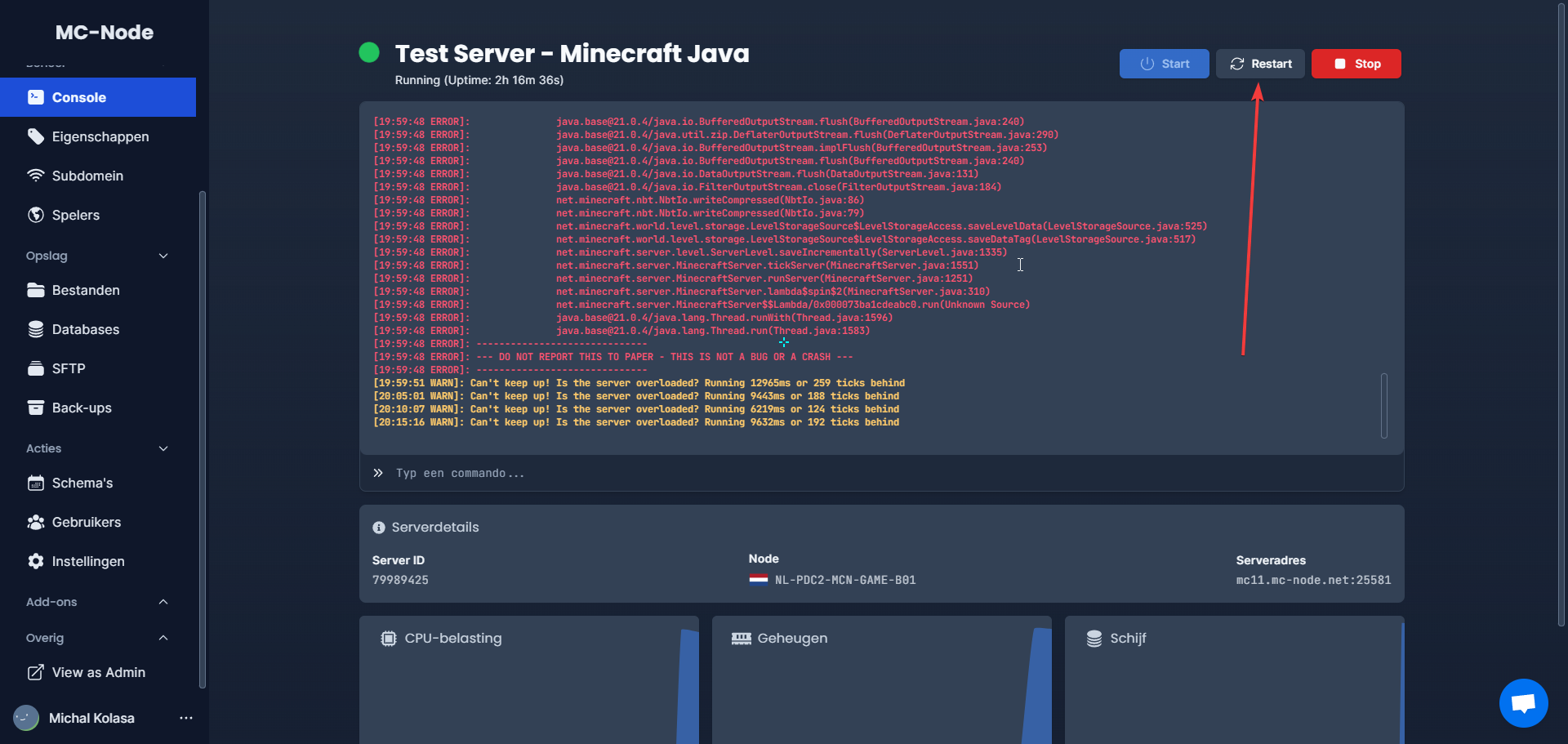Go to the Subdomein page
The width and height of the screenshot is (1568, 744).
(x=98, y=176)
